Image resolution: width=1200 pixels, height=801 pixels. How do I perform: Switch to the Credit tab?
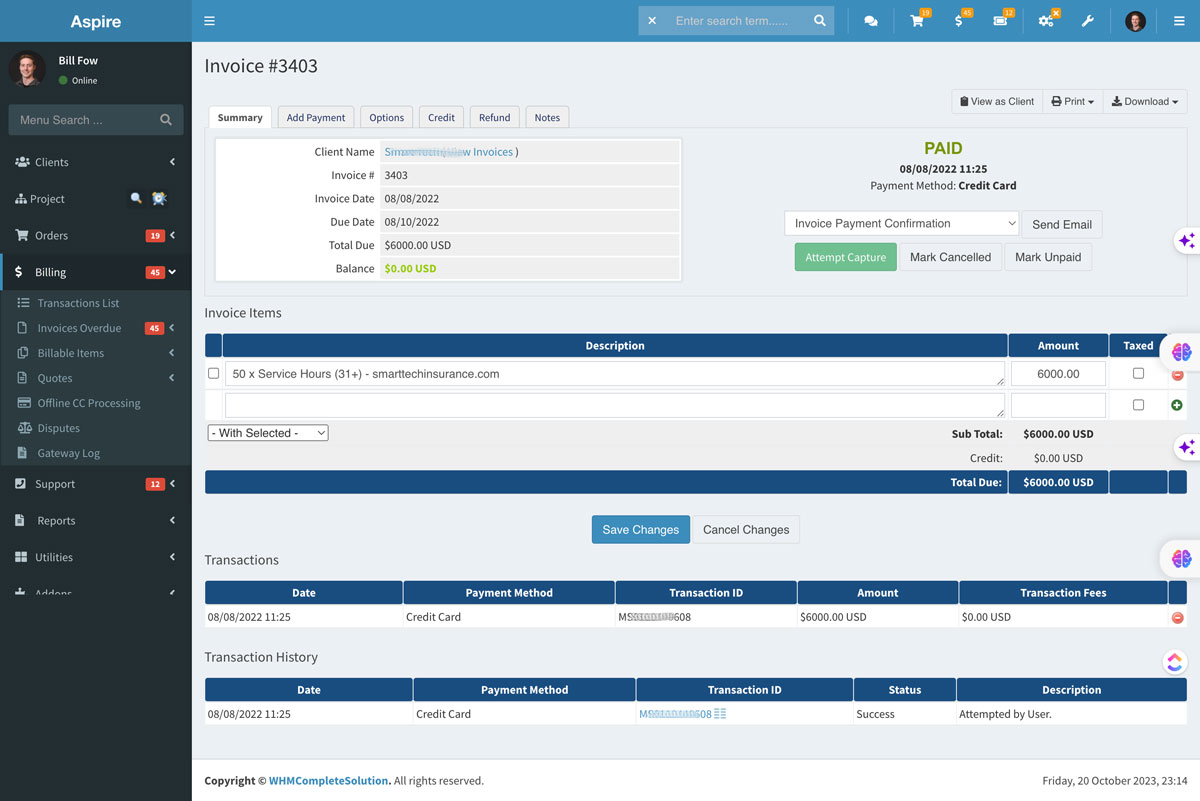click(x=441, y=117)
